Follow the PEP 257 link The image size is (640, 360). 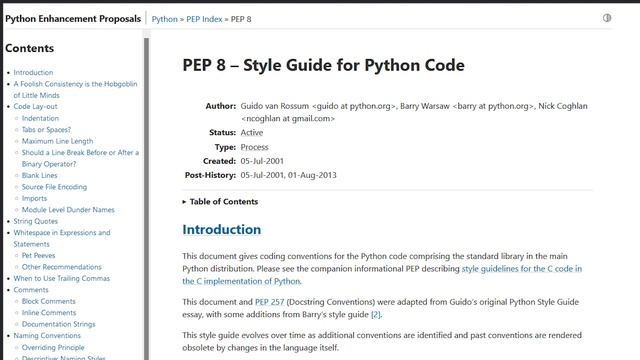click(x=269, y=302)
